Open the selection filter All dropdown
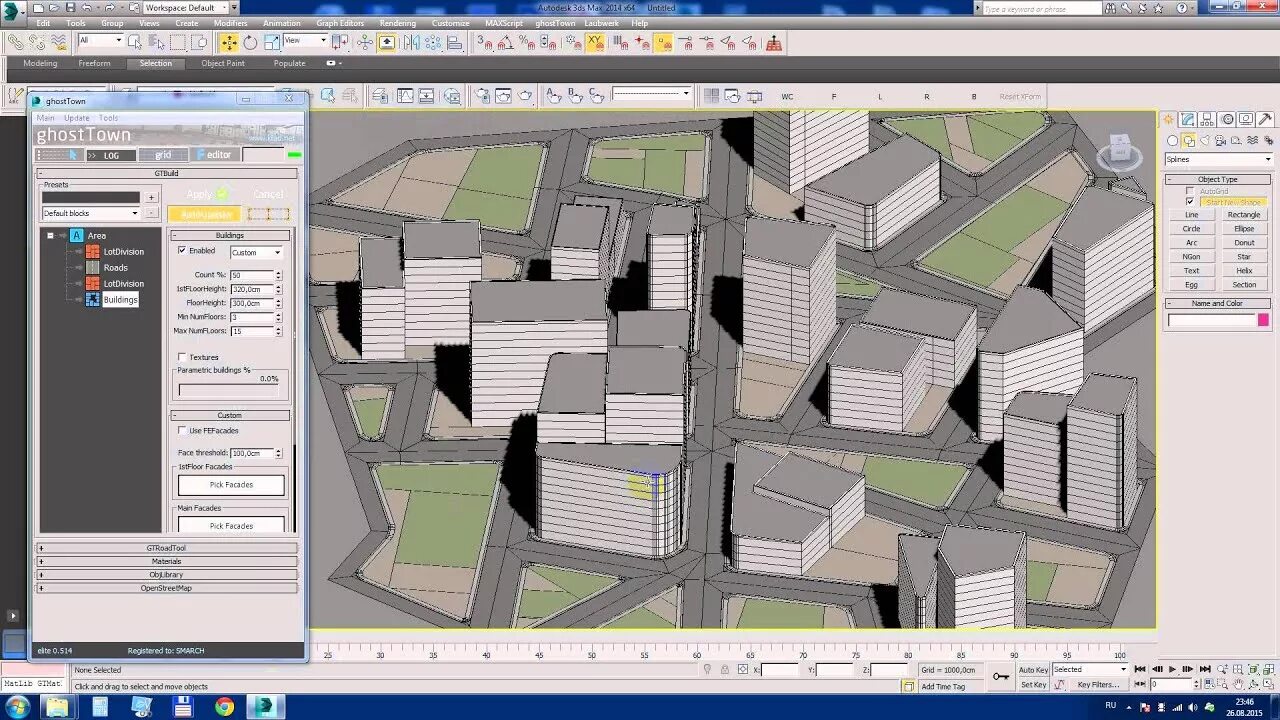Image resolution: width=1280 pixels, height=720 pixels. tap(100, 40)
